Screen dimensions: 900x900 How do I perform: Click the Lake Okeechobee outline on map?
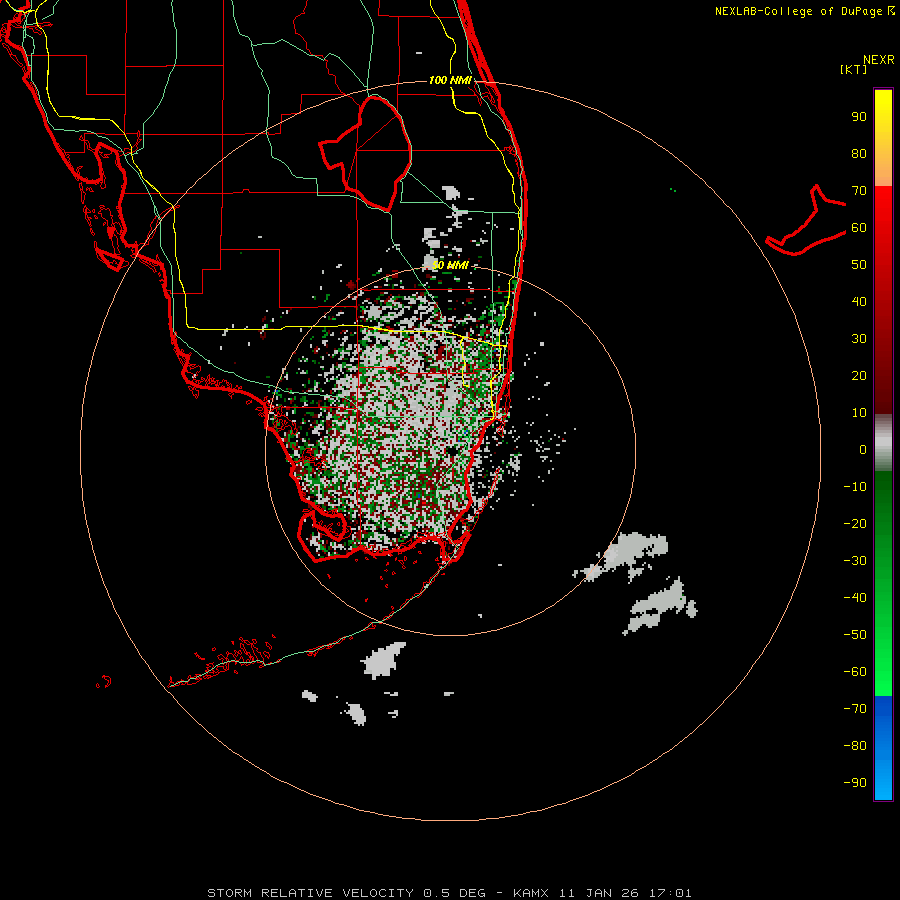[x=366, y=153]
